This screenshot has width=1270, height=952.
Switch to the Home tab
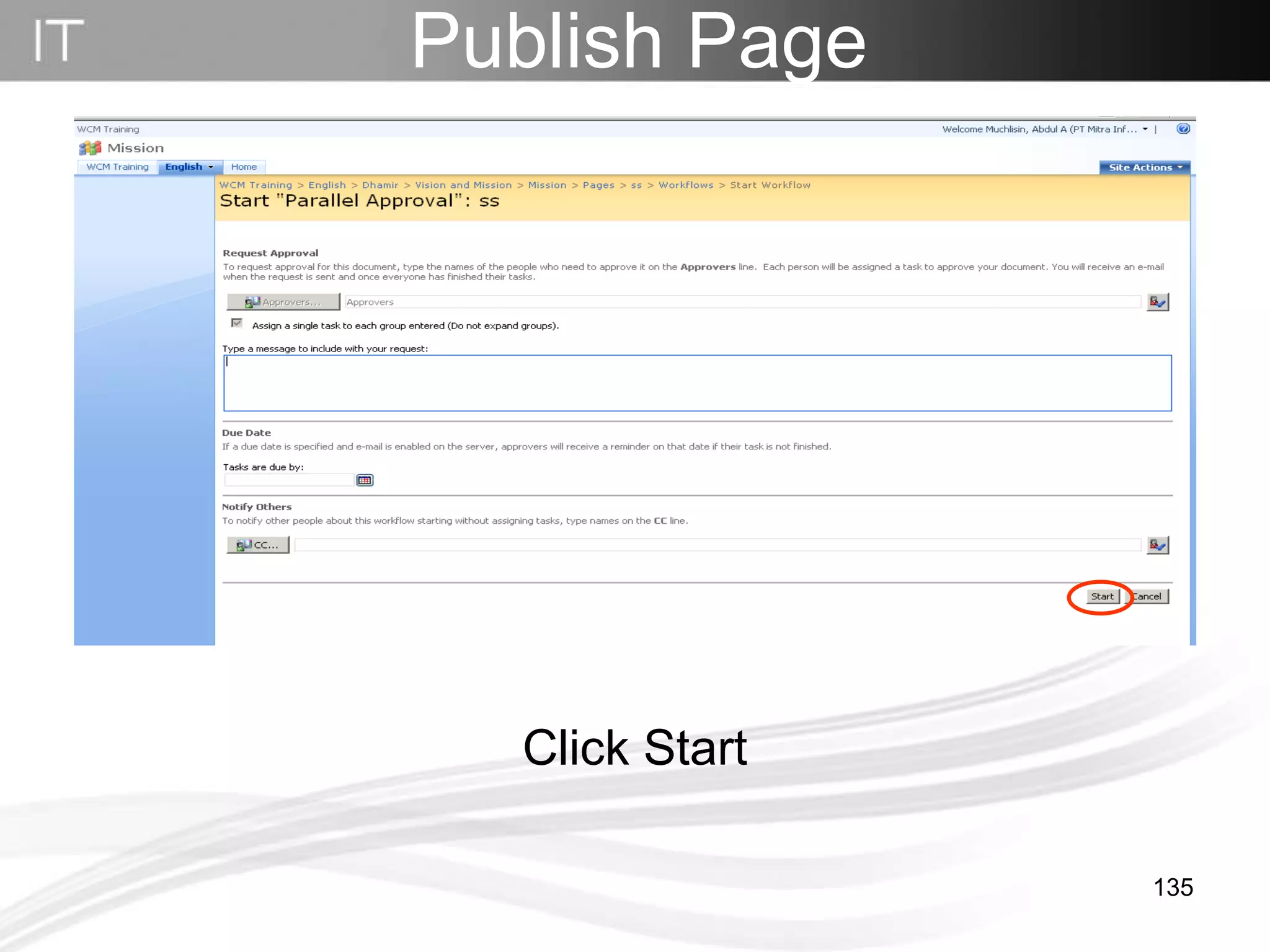tap(244, 167)
